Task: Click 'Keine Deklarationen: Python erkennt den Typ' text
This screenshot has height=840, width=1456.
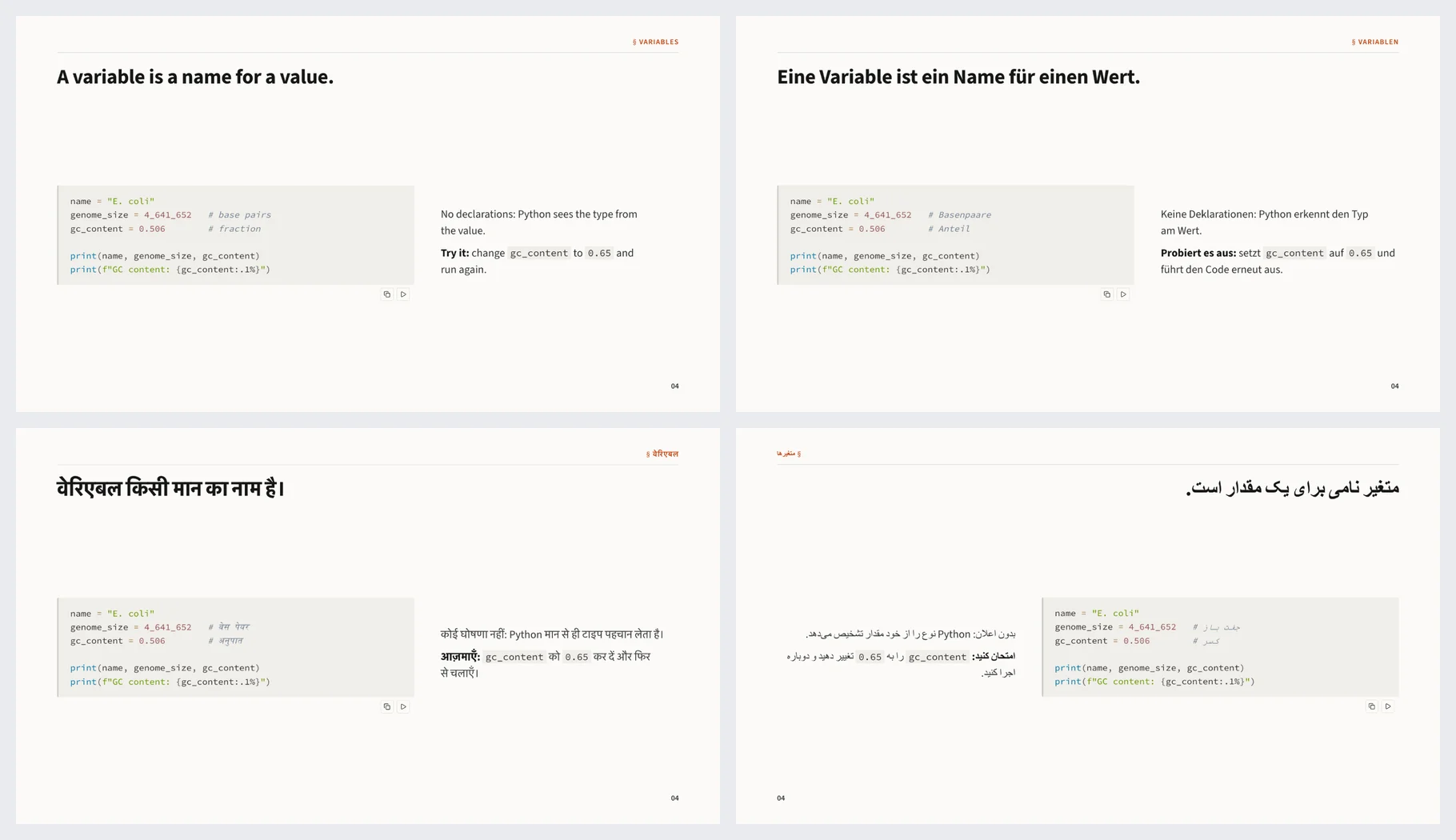Action: (x=1265, y=214)
